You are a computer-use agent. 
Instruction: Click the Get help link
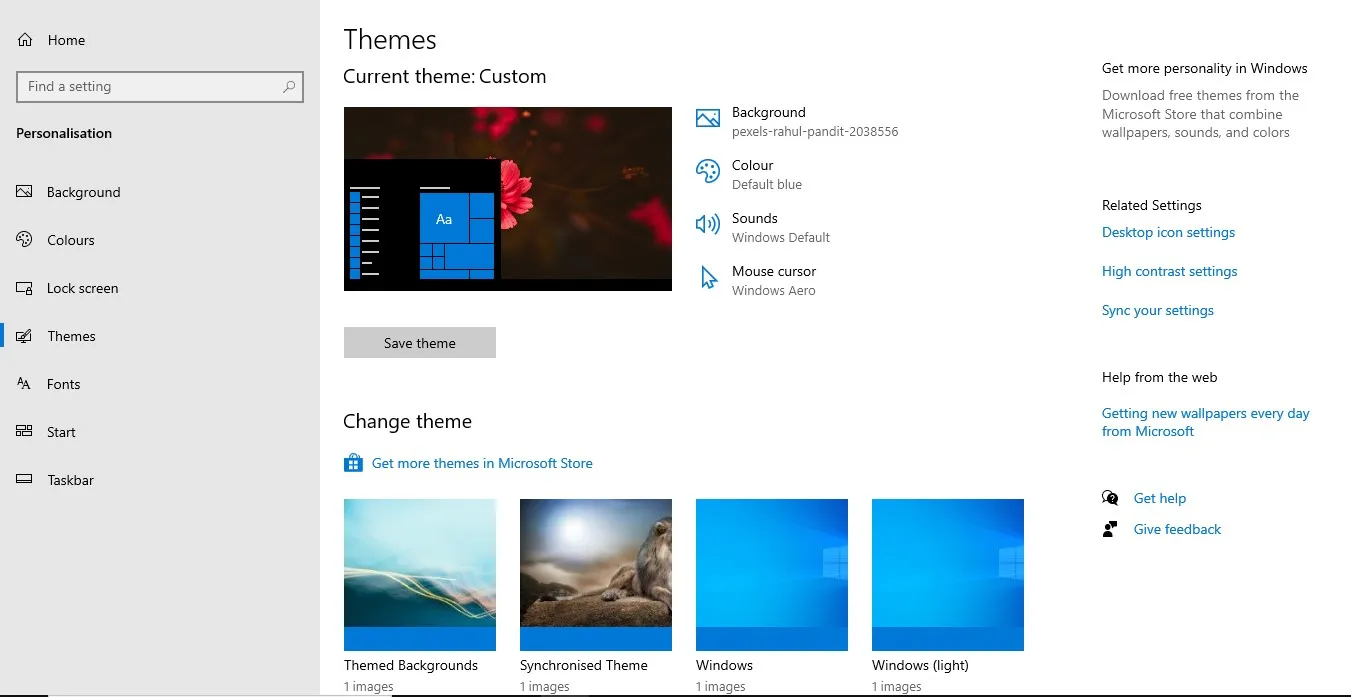pyautogui.click(x=1160, y=498)
